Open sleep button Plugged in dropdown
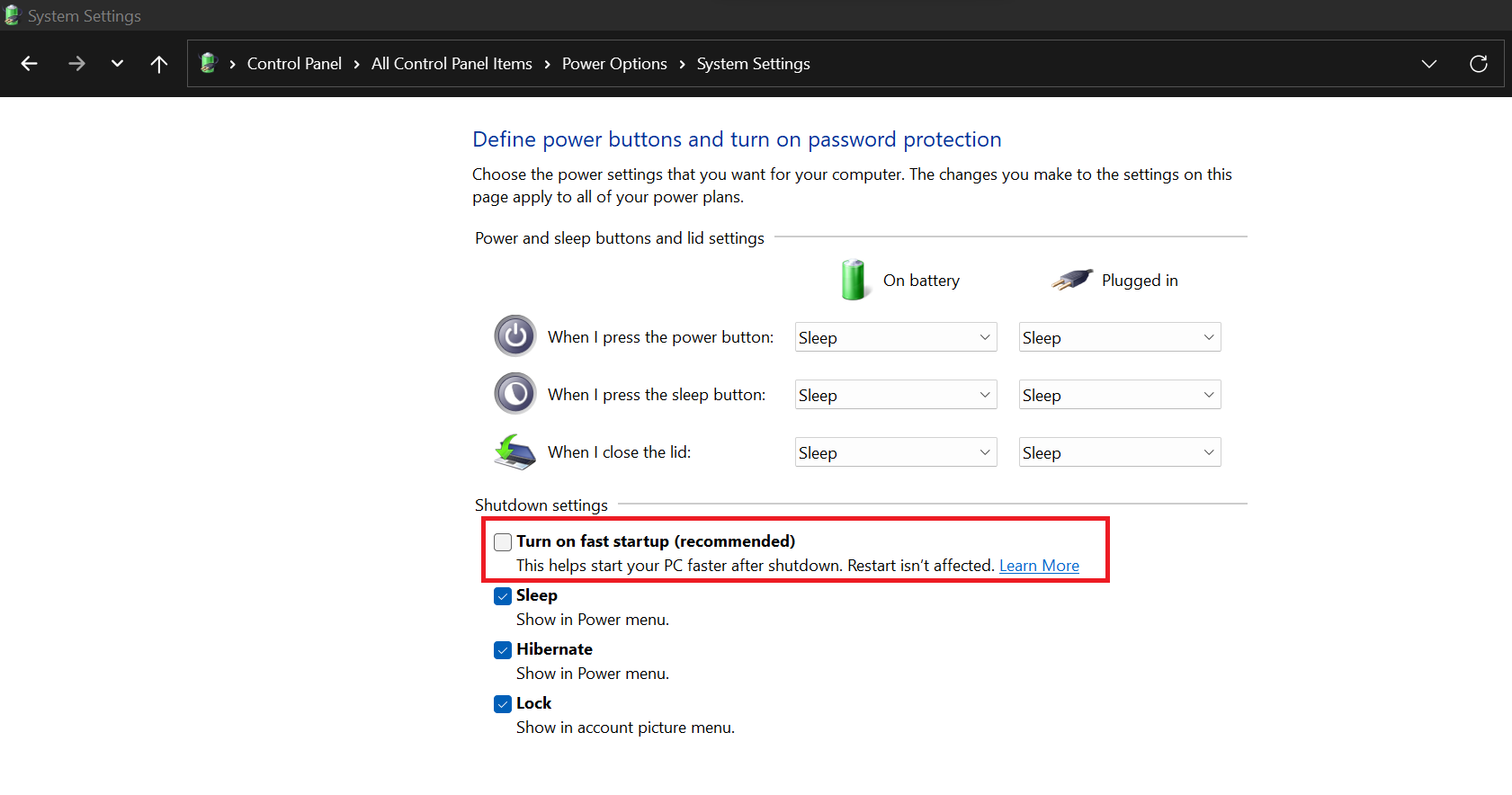This screenshot has height=795, width=1512. (1120, 395)
